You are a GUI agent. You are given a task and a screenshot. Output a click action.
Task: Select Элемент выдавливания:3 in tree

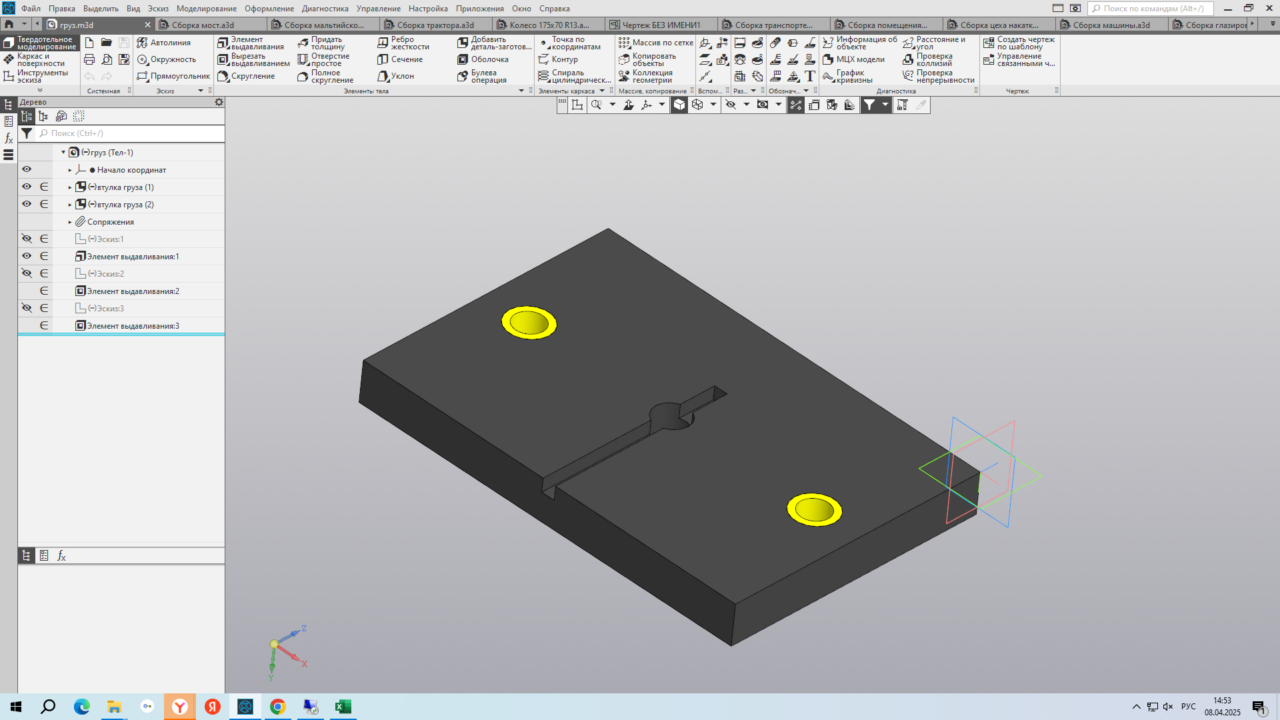point(132,326)
